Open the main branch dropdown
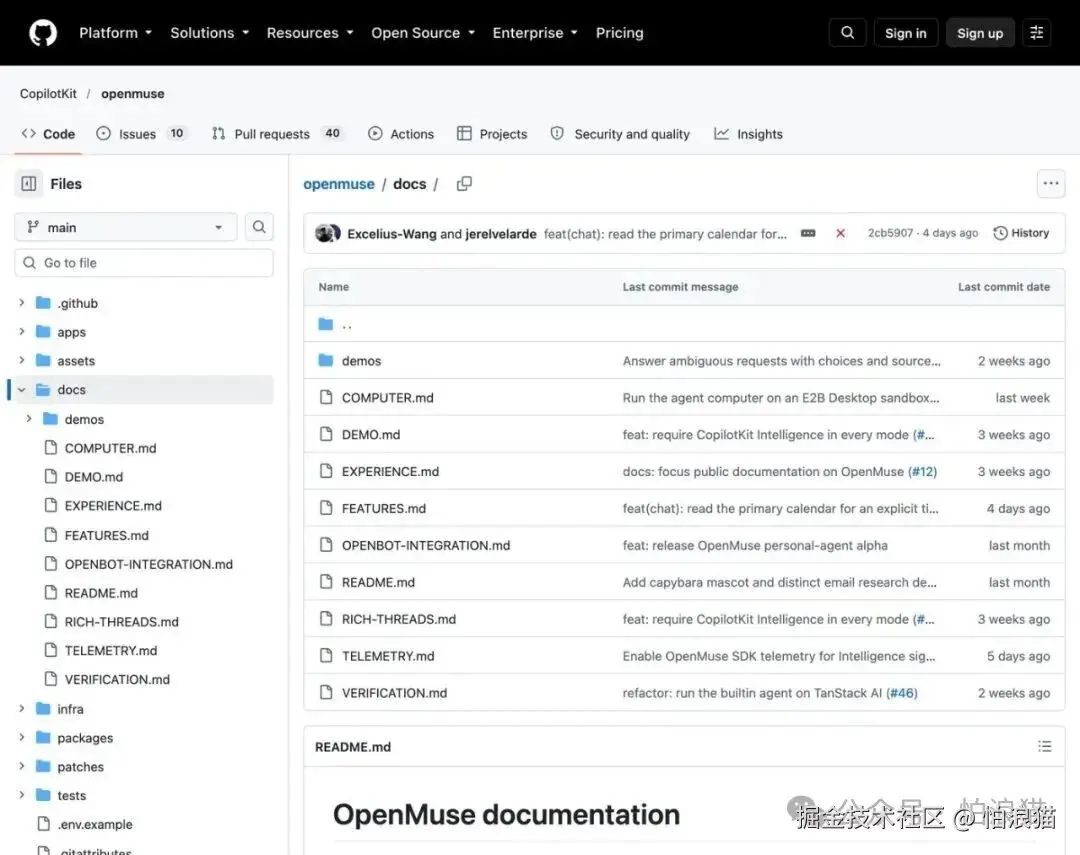The image size is (1080, 855). click(x=126, y=227)
